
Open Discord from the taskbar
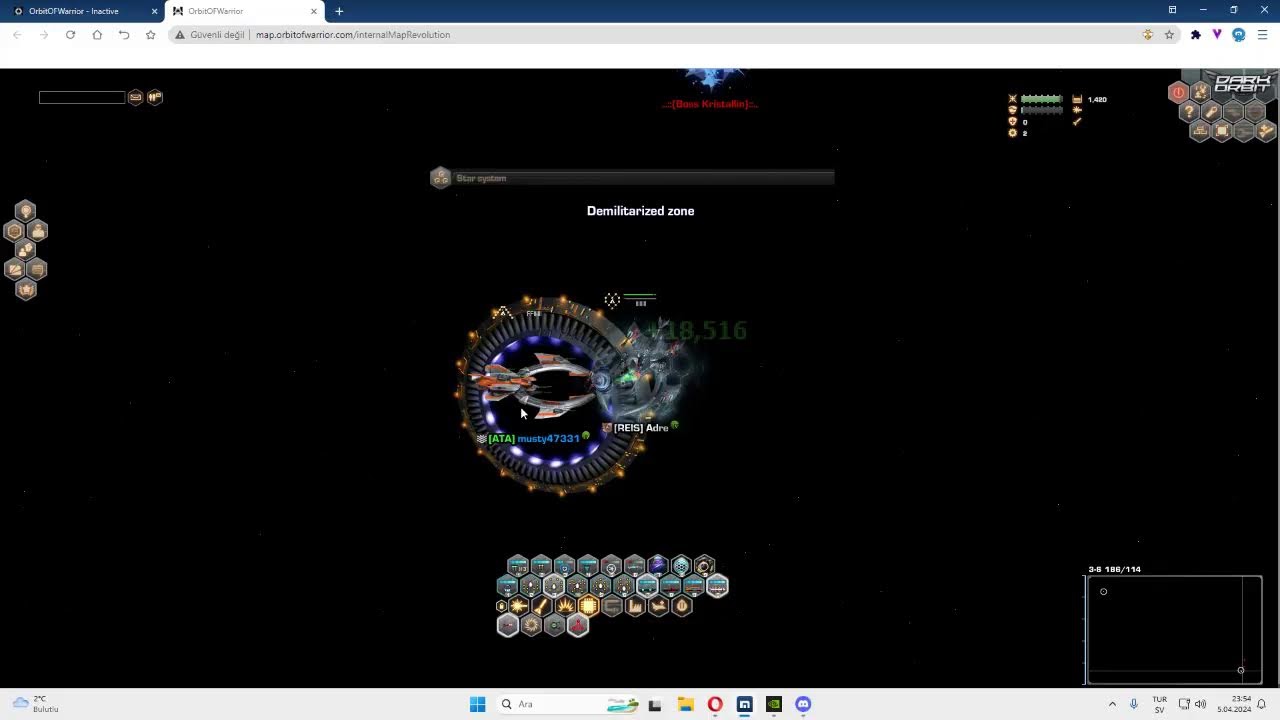pyautogui.click(x=803, y=704)
